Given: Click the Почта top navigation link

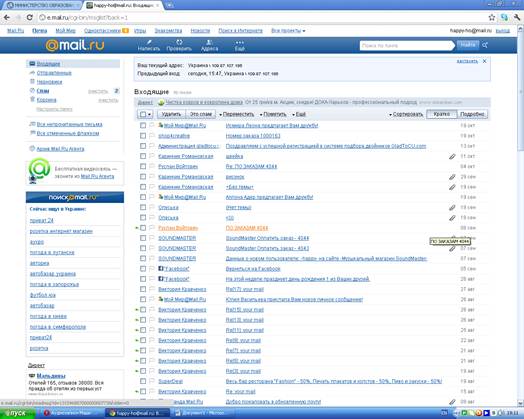Looking at the screenshot, I should click(x=39, y=31).
